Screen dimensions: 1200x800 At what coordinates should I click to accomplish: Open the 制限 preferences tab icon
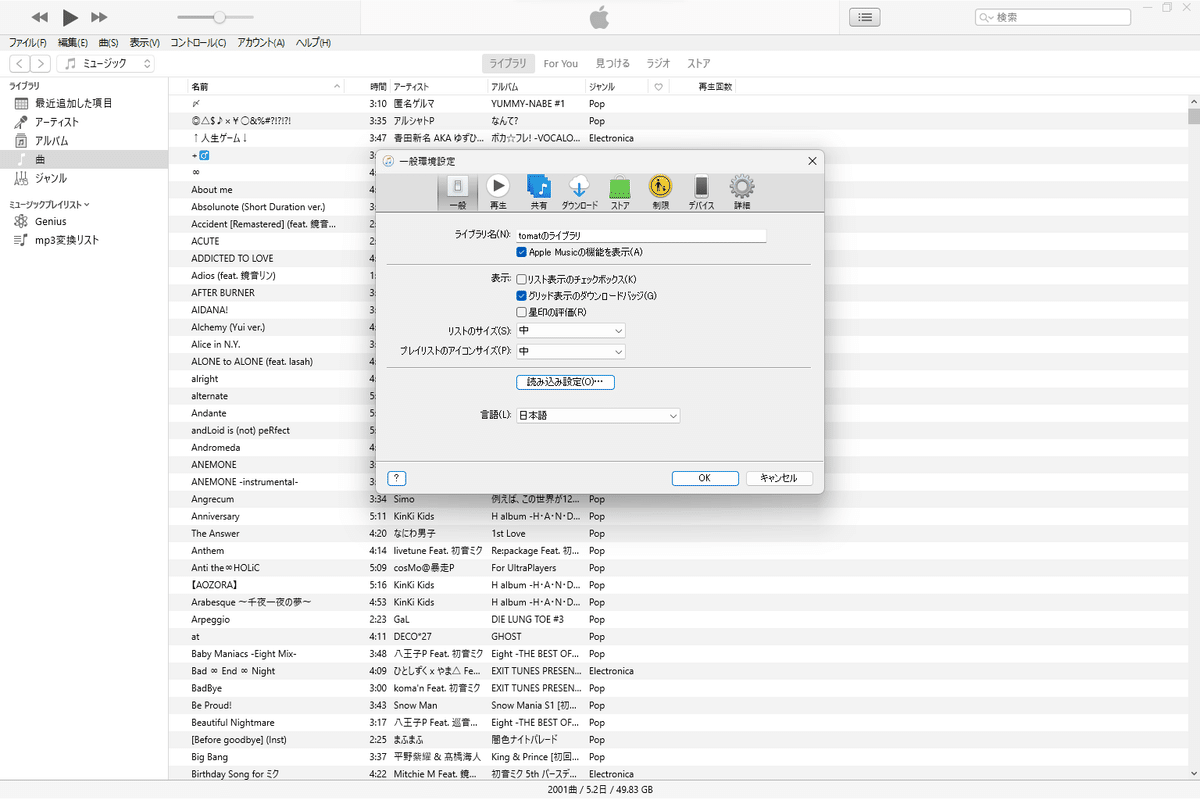pos(660,192)
